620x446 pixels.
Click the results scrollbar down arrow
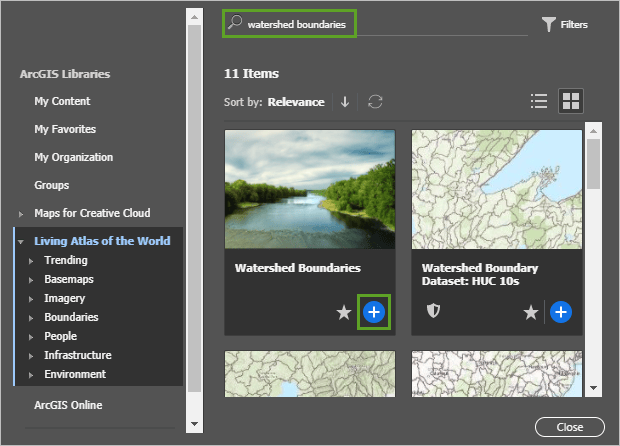coord(594,388)
